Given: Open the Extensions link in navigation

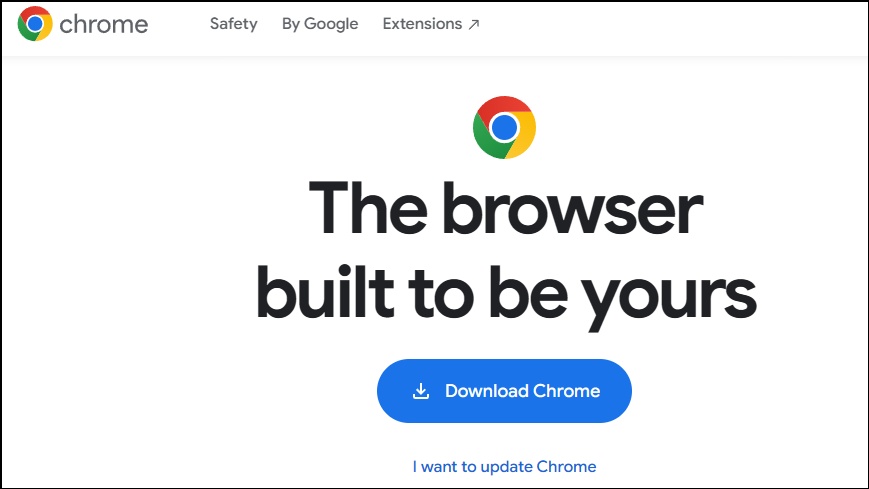Looking at the screenshot, I should (x=431, y=24).
